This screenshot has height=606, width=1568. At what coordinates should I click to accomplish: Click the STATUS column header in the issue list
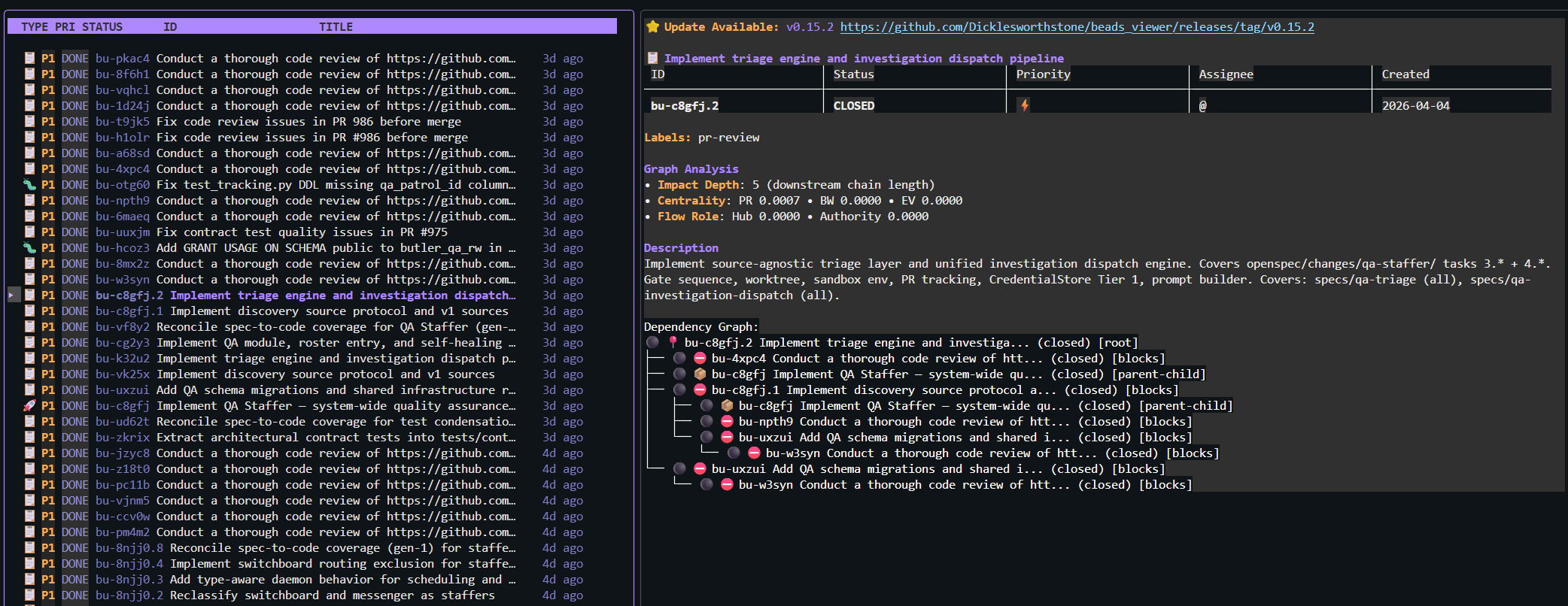[102, 27]
